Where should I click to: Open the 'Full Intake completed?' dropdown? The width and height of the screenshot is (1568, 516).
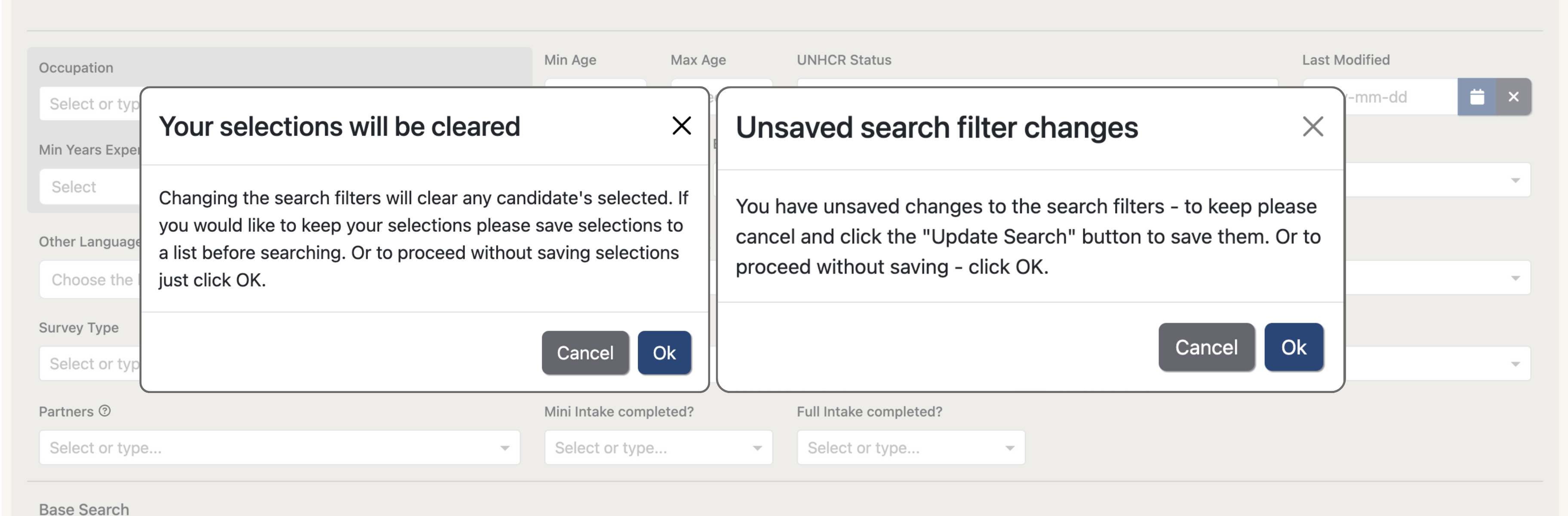pyautogui.click(x=910, y=447)
